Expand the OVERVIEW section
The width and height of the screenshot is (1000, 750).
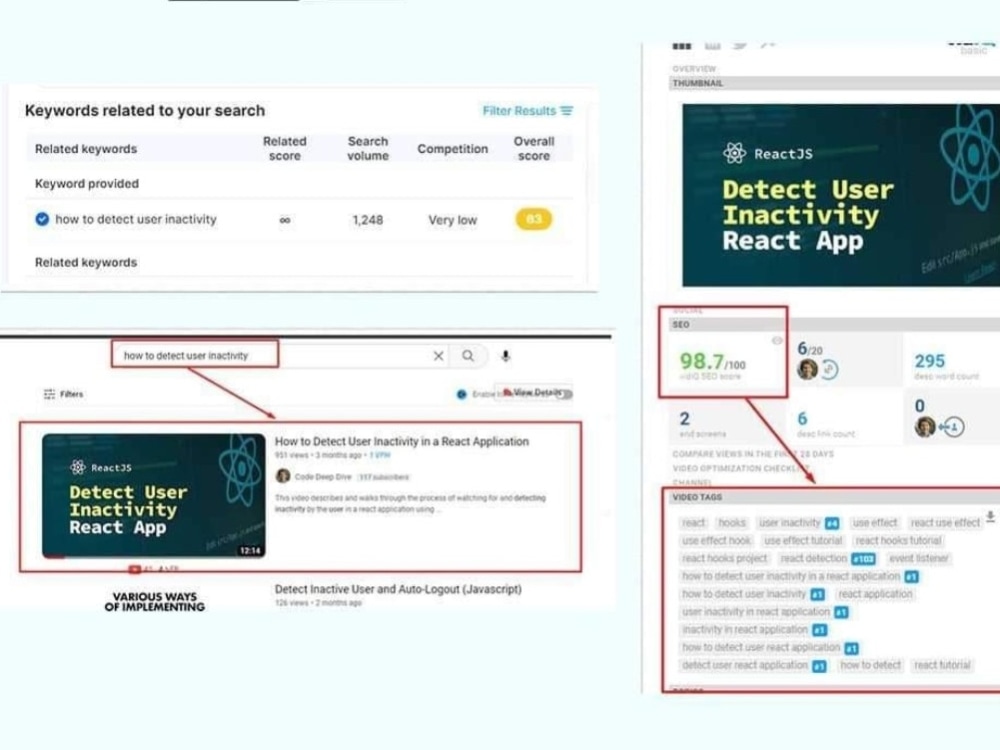tap(694, 68)
